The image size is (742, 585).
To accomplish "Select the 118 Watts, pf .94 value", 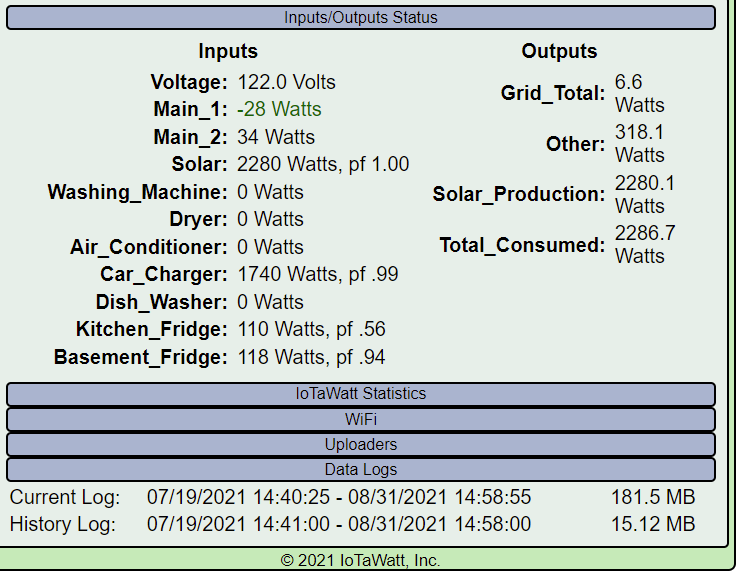I will click(311, 357).
